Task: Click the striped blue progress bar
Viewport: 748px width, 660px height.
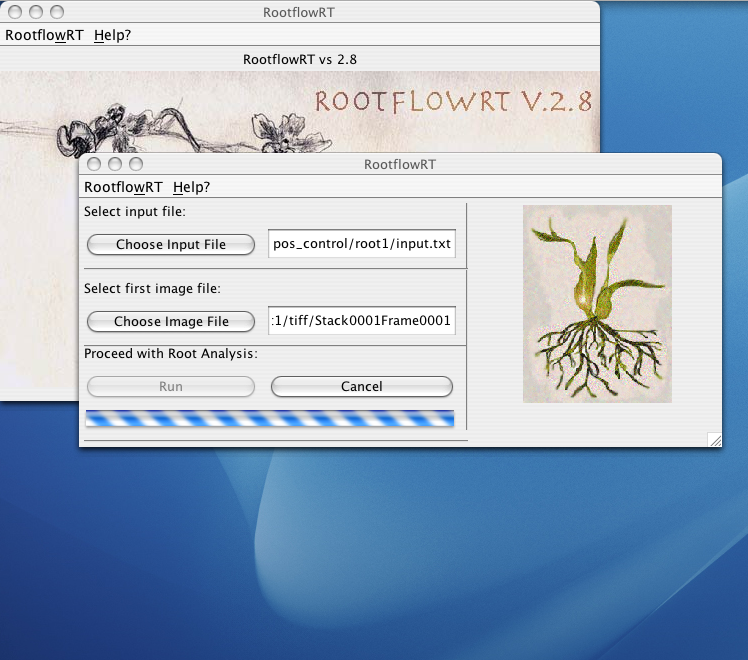Action: pyautogui.click(x=270, y=419)
